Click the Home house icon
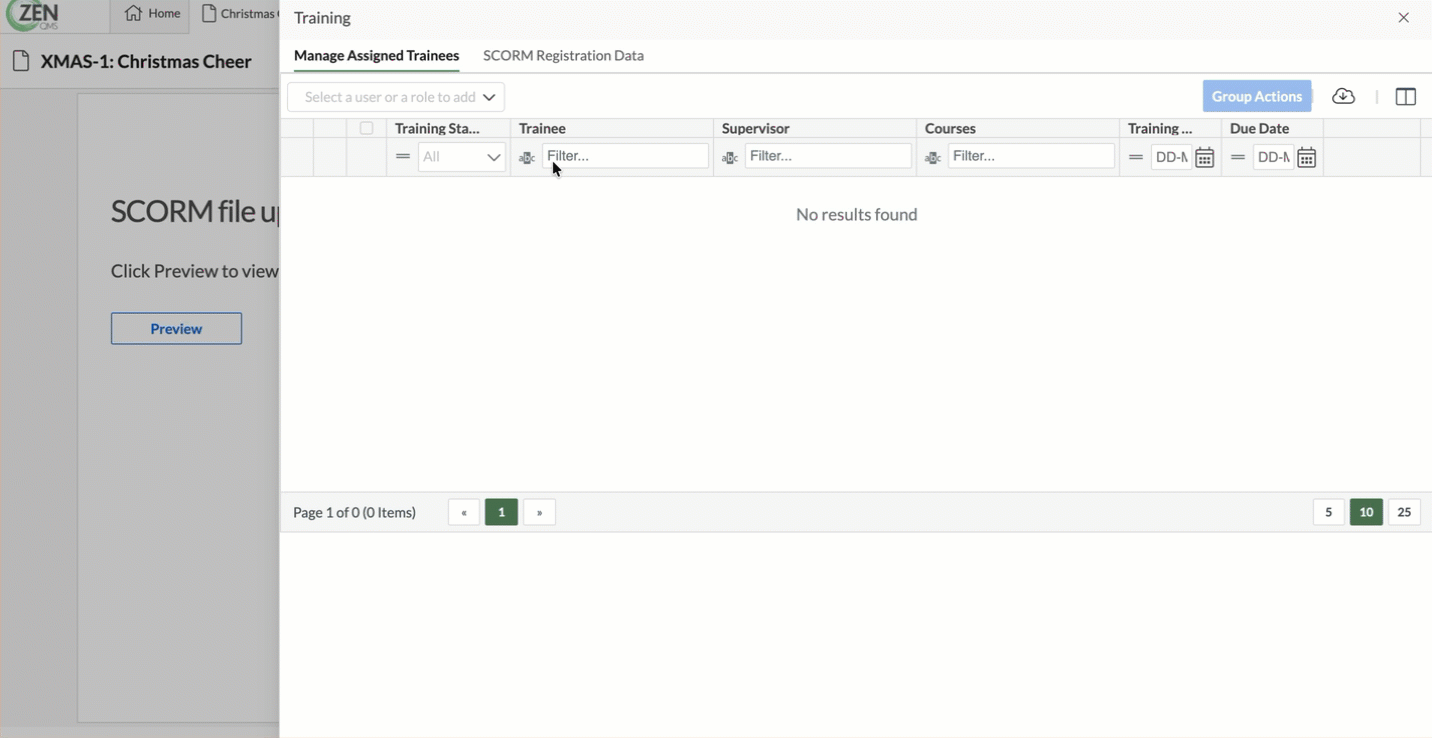 point(133,13)
